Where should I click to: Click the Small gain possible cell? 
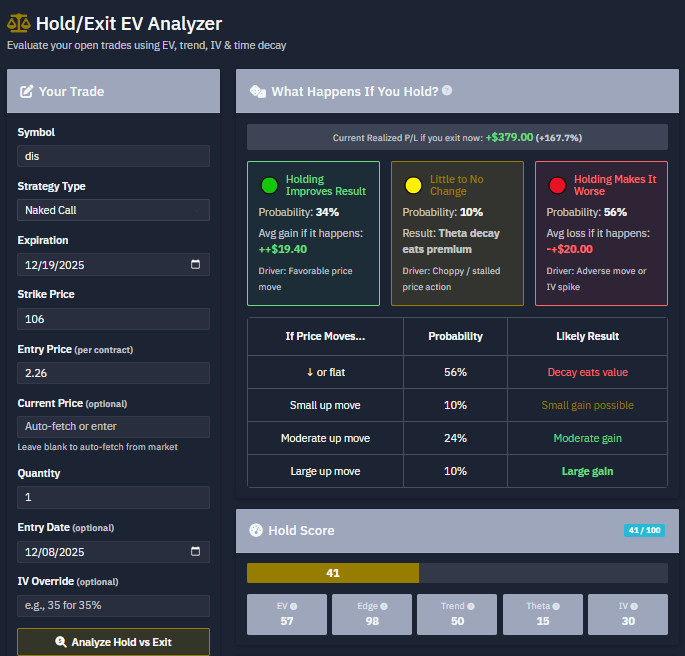(588, 405)
